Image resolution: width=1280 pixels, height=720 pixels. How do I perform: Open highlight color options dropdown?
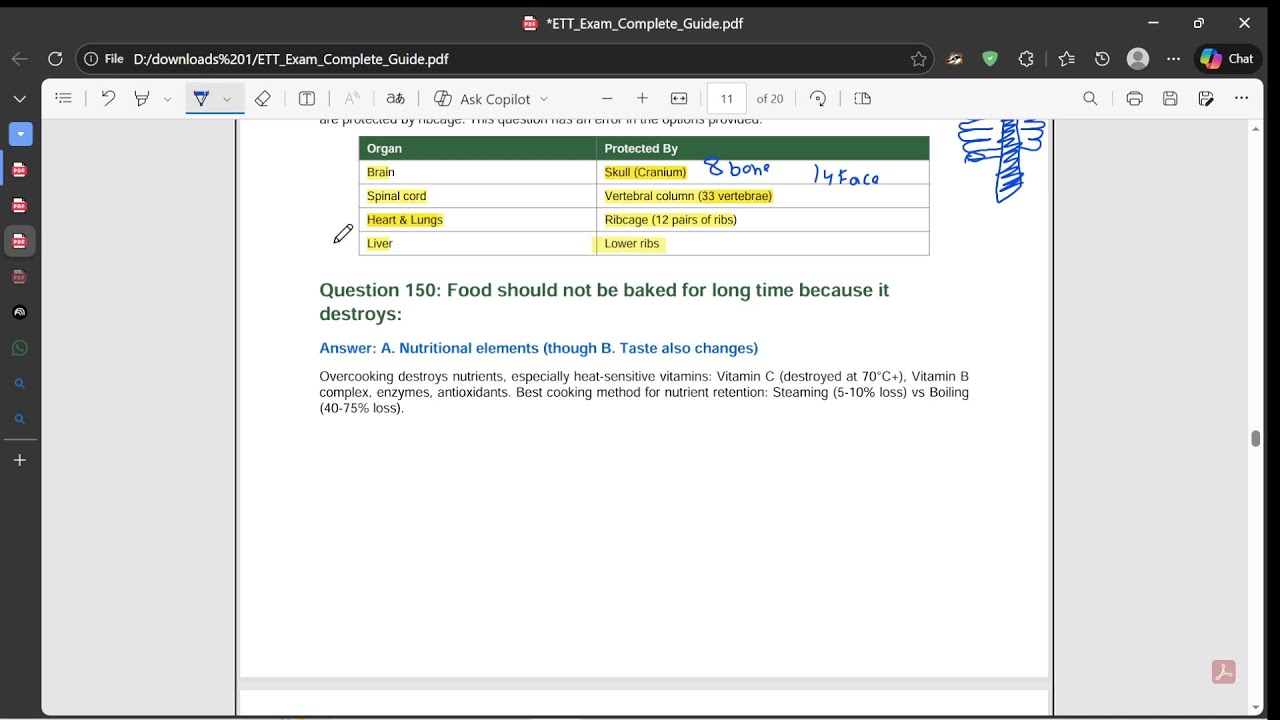[167, 99]
